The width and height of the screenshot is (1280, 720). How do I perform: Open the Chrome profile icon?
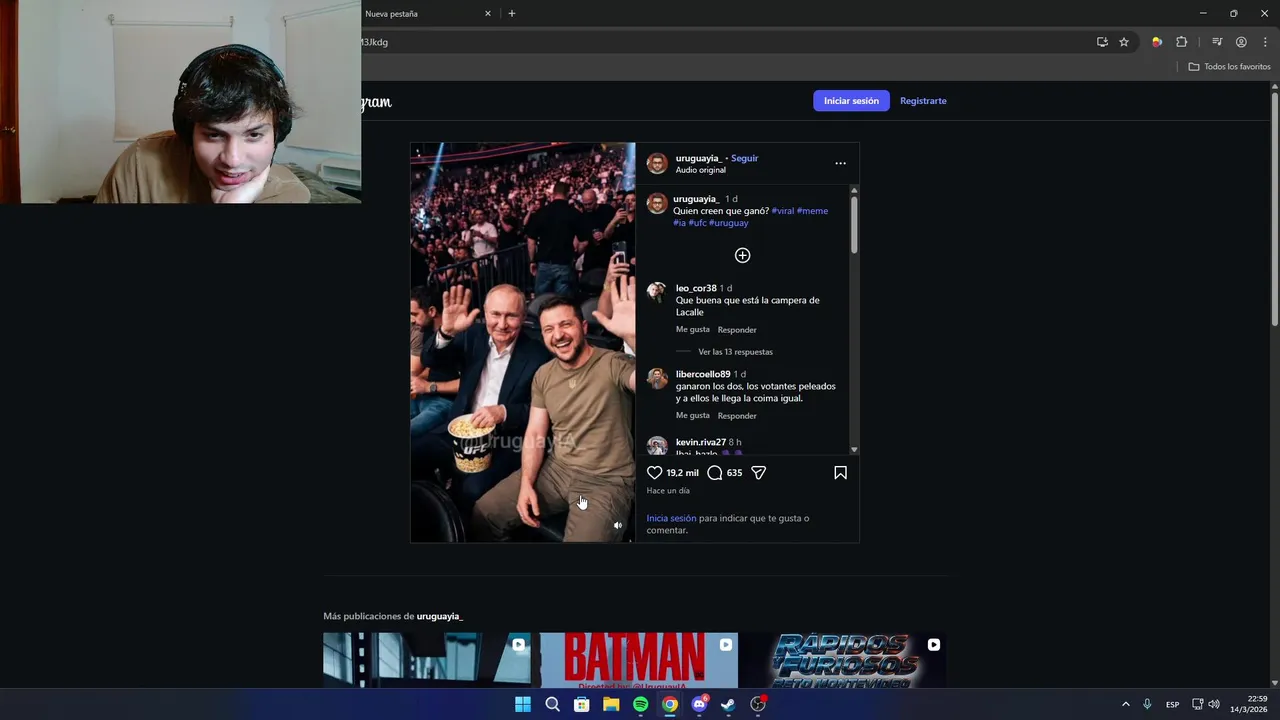point(1241,42)
